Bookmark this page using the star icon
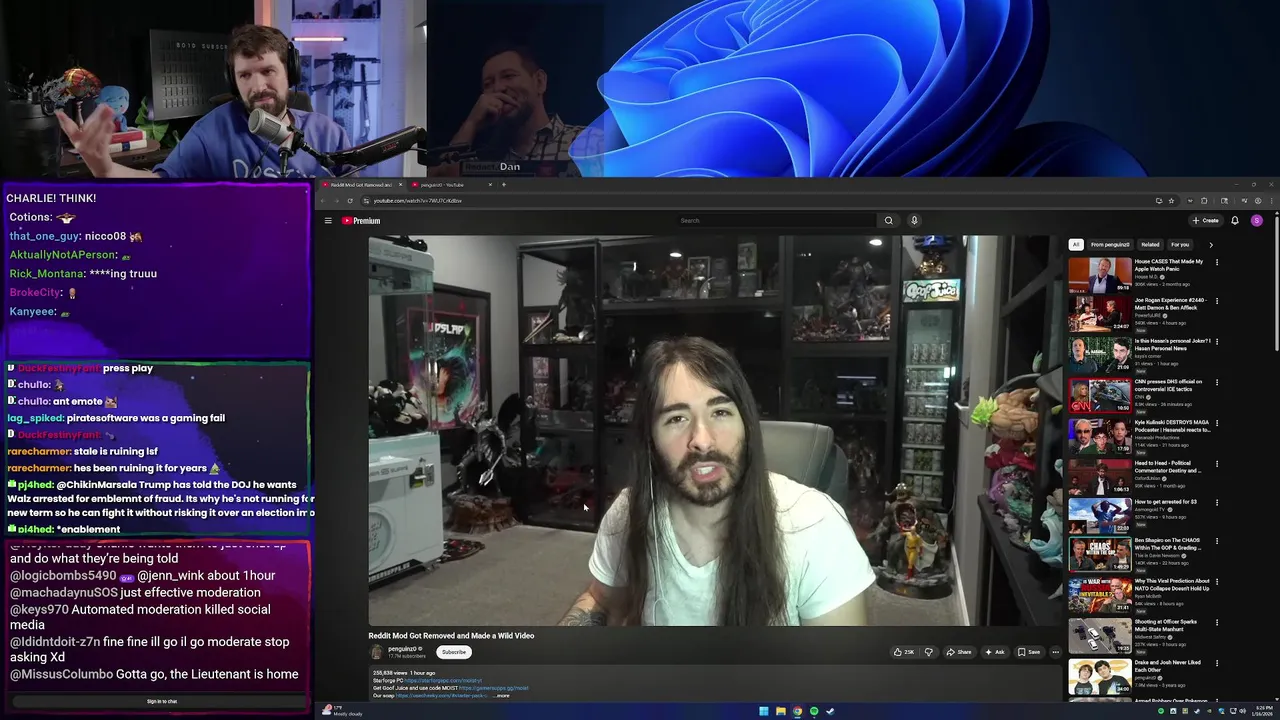This screenshot has width=1280, height=720. click(x=1171, y=201)
